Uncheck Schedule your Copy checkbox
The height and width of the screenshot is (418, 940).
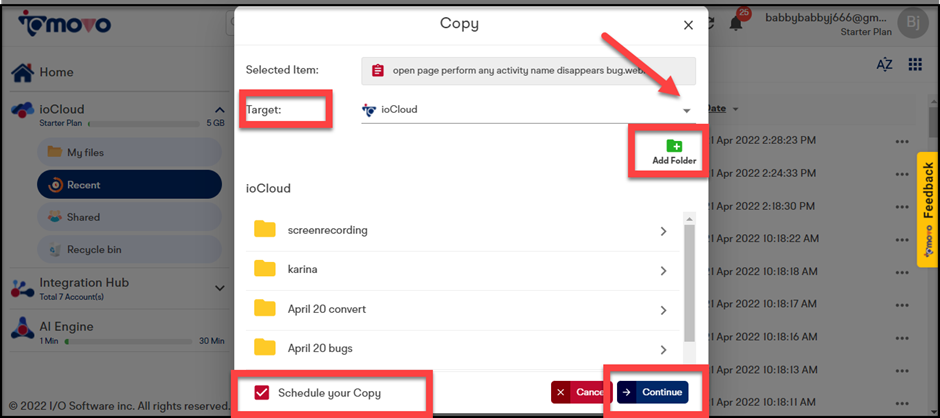pos(261,393)
